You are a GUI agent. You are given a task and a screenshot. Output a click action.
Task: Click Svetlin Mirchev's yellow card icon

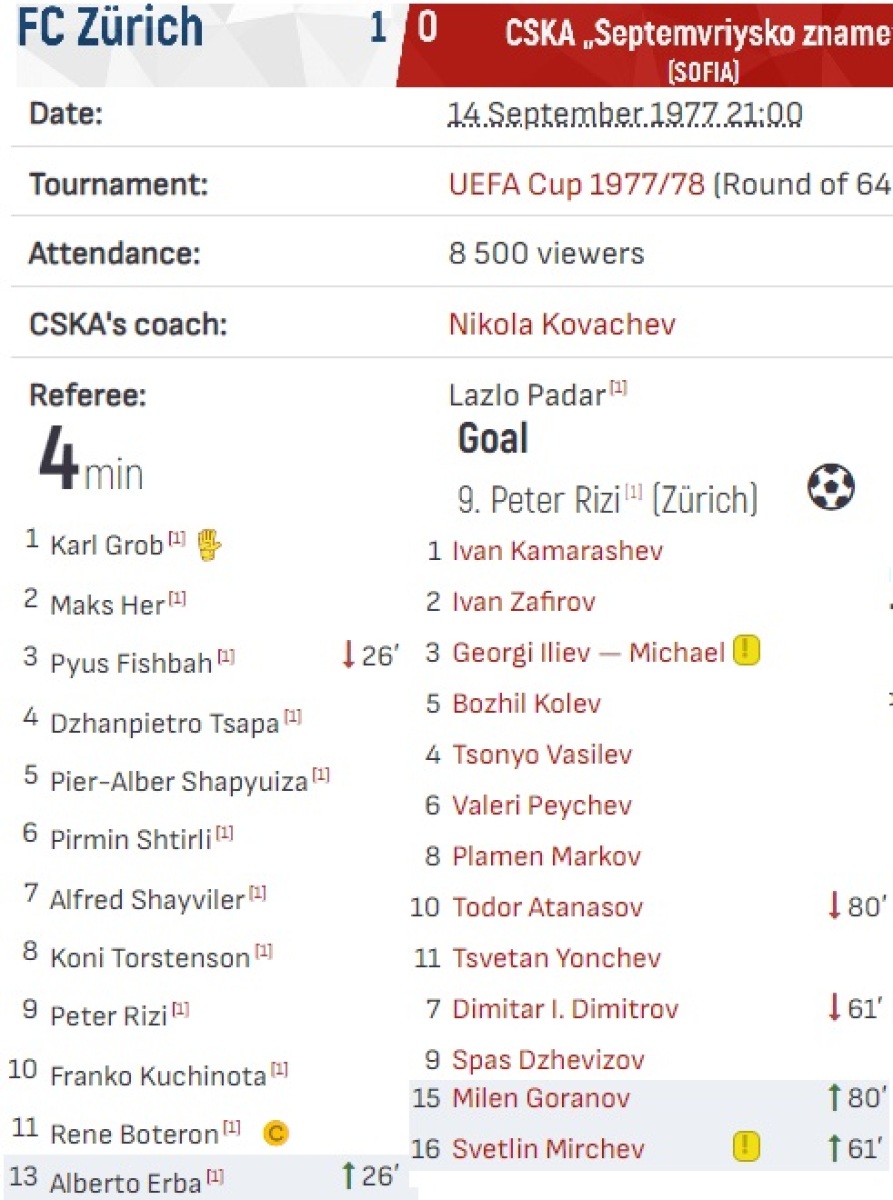746,1148
